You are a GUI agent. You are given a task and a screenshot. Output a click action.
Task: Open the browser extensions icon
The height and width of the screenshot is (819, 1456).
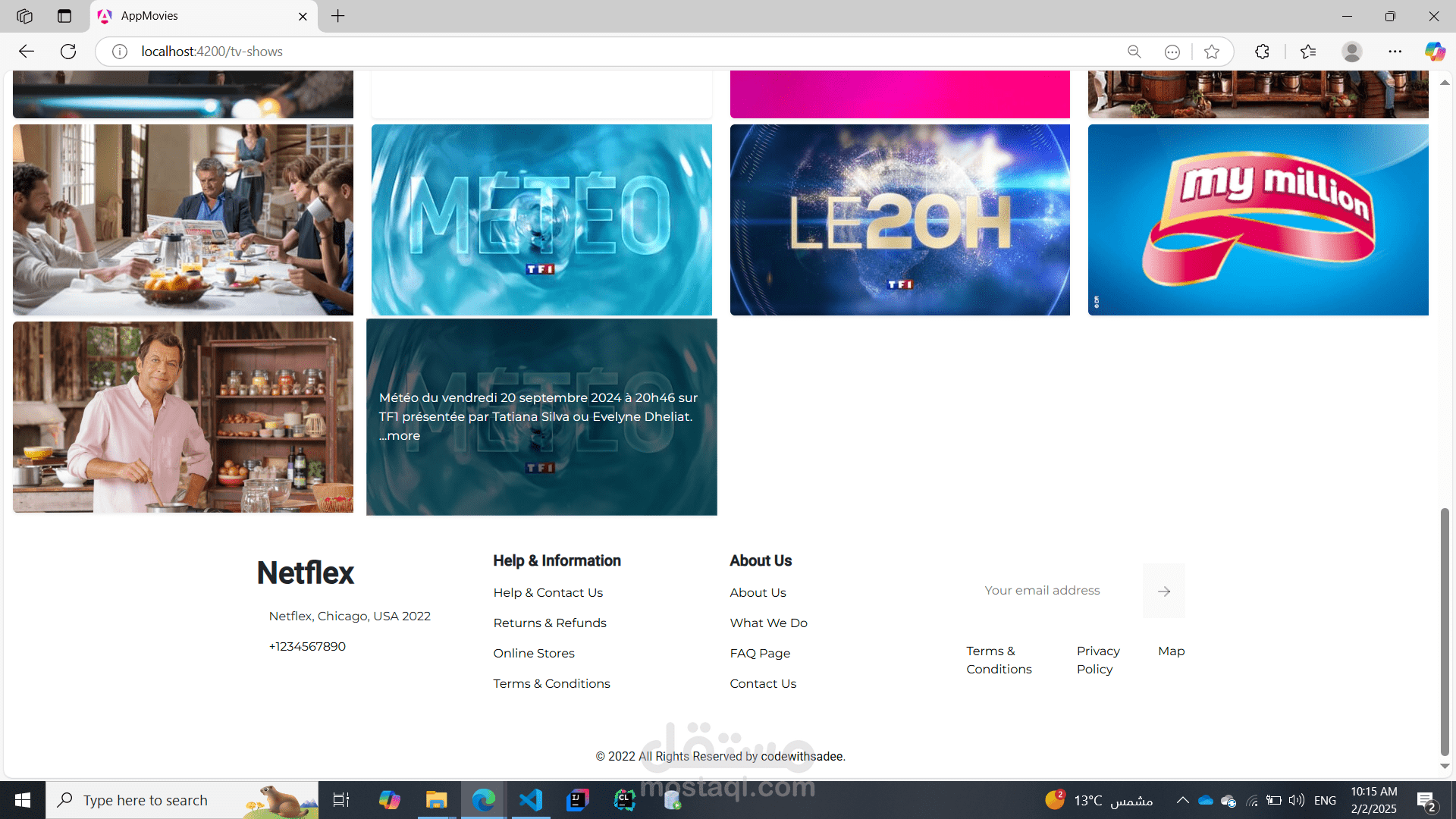(1262, 52)
